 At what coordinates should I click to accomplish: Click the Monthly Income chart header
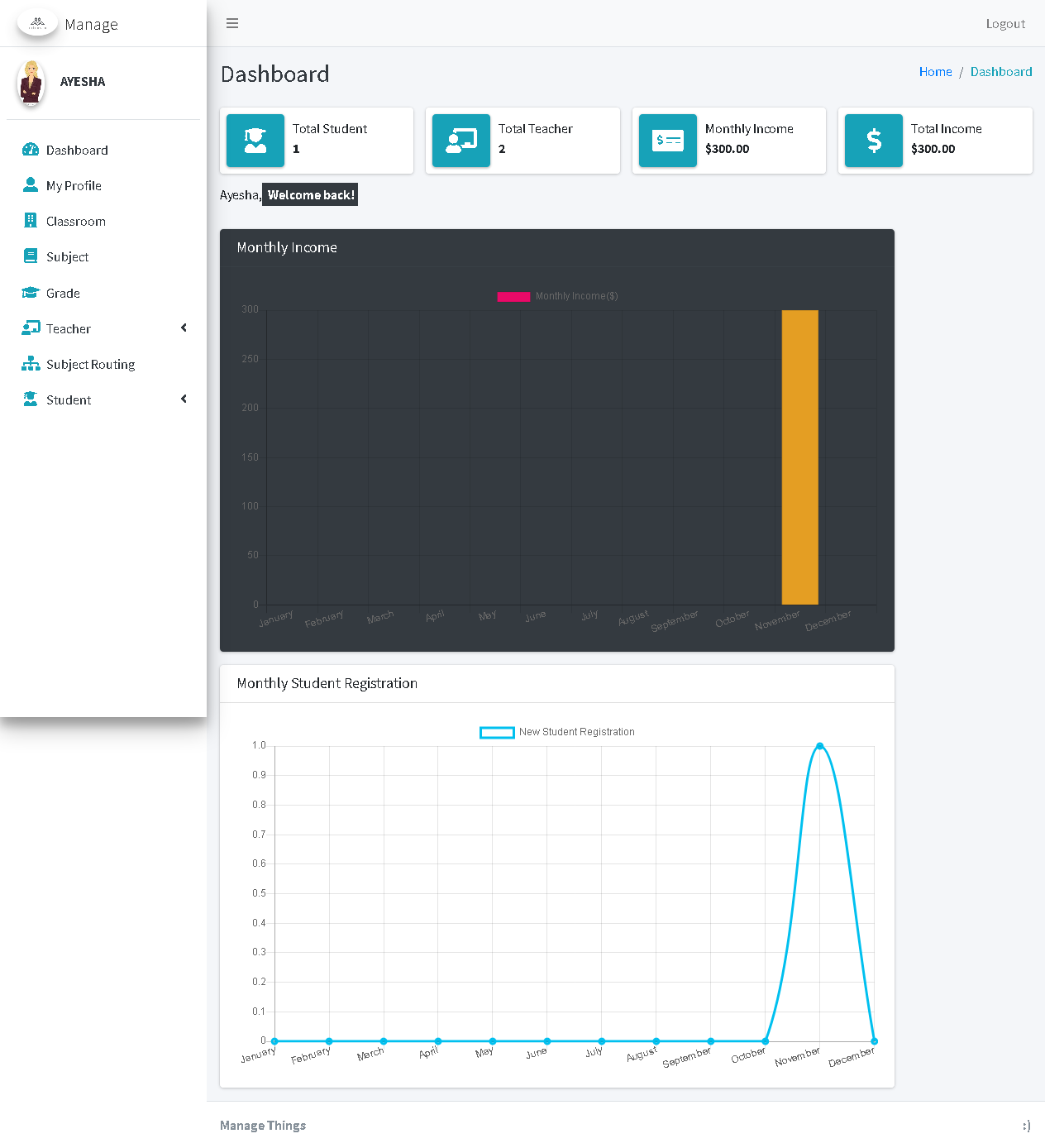(x=287, y=247)
